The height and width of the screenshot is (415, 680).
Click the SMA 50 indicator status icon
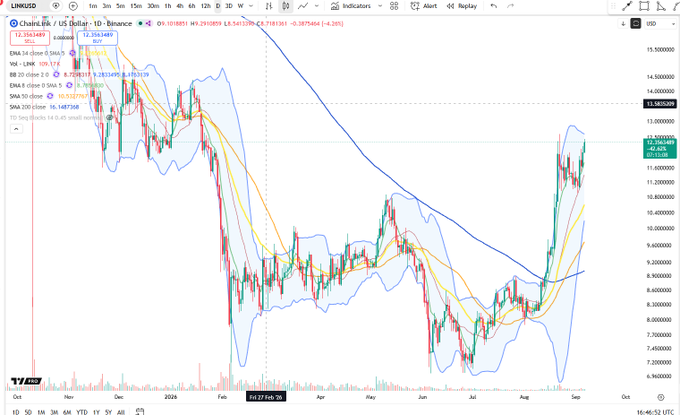click(x=50, y=96)
